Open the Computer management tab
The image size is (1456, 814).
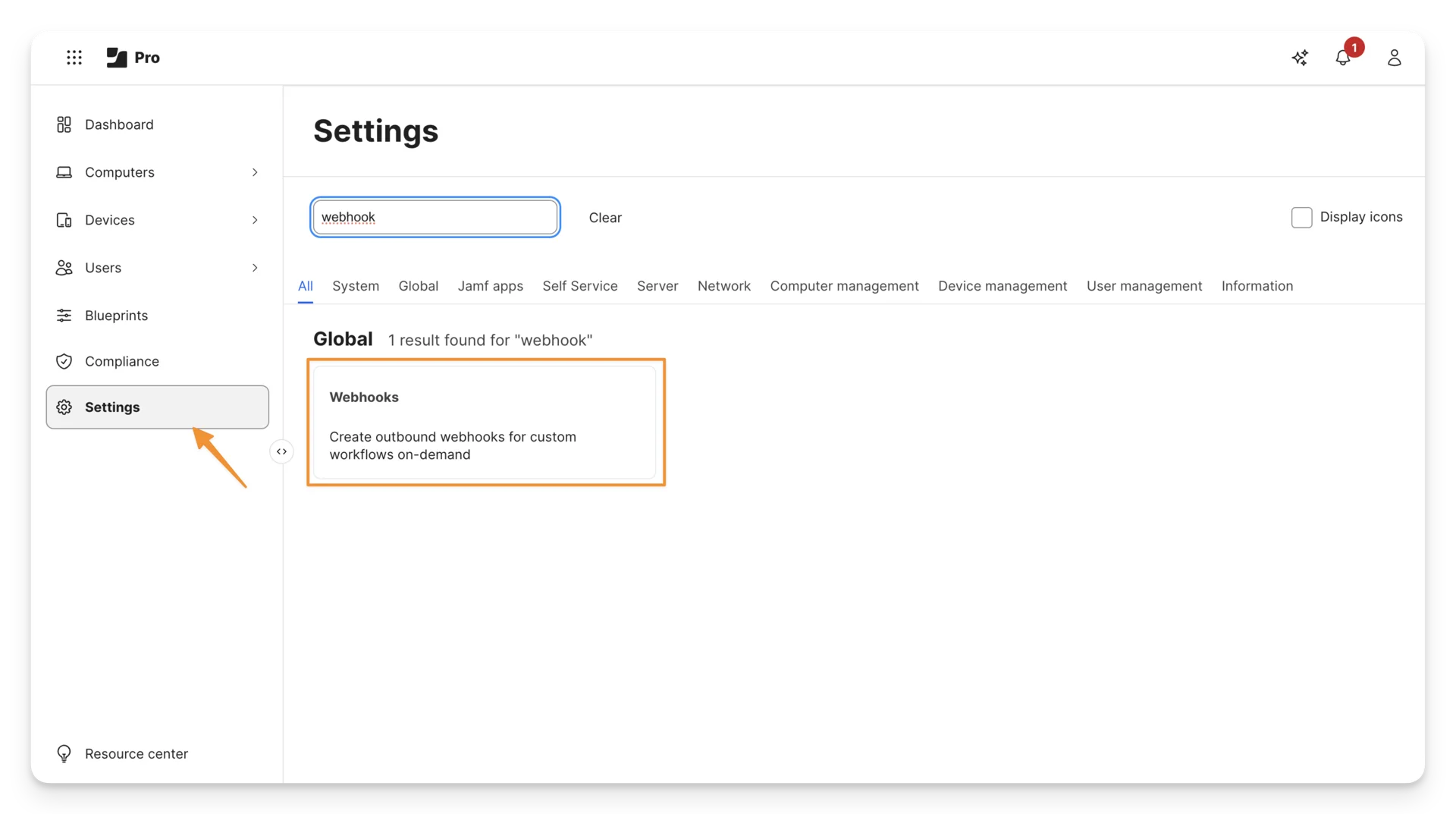pyautogui.click(x=845, y=286)
